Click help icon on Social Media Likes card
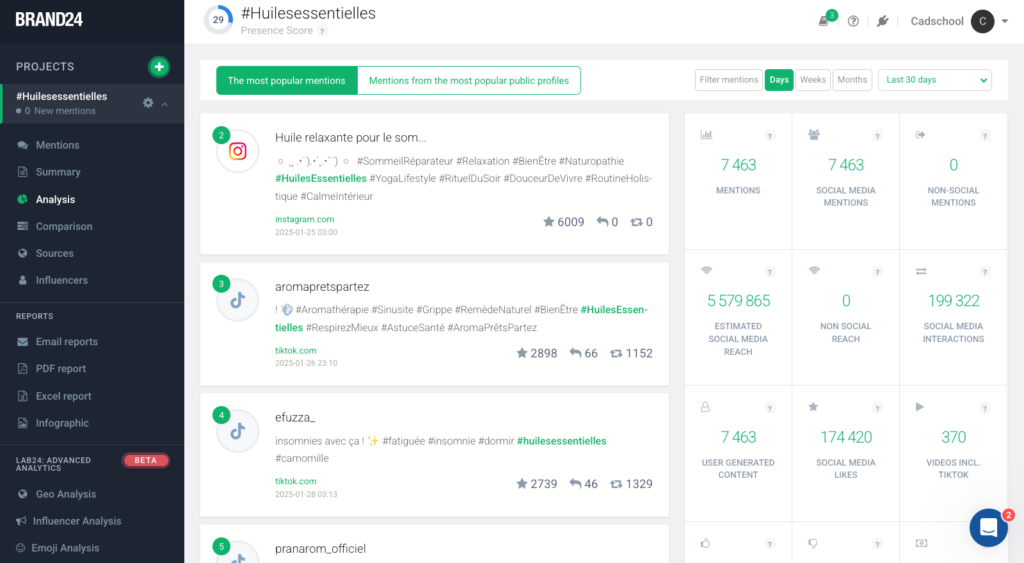The height and width of the screenshot is (563, 1024). click(x=877, y=408)
